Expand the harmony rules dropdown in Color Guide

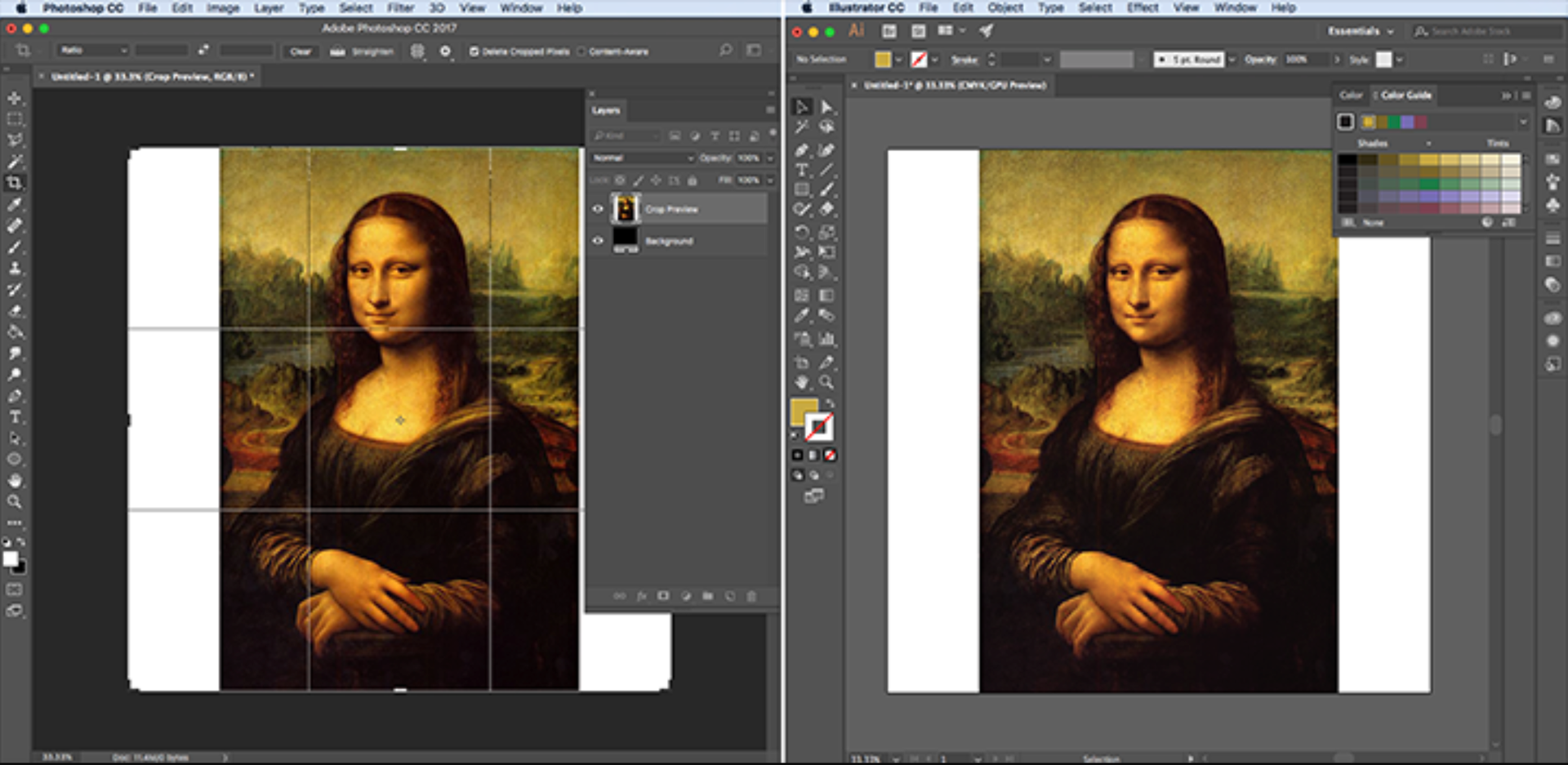point(1523,122)
